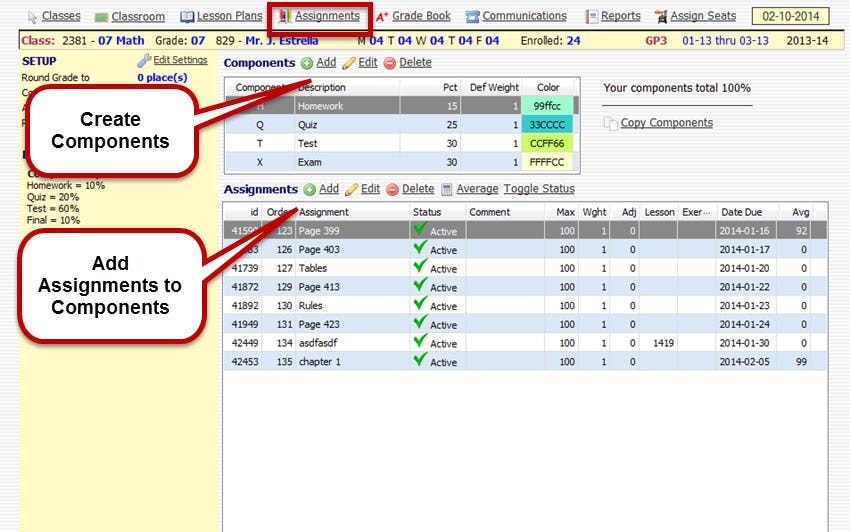Viewport: 850px width, 532px height.
Task: Click the 1419 lesson cell
Action: 664,343
